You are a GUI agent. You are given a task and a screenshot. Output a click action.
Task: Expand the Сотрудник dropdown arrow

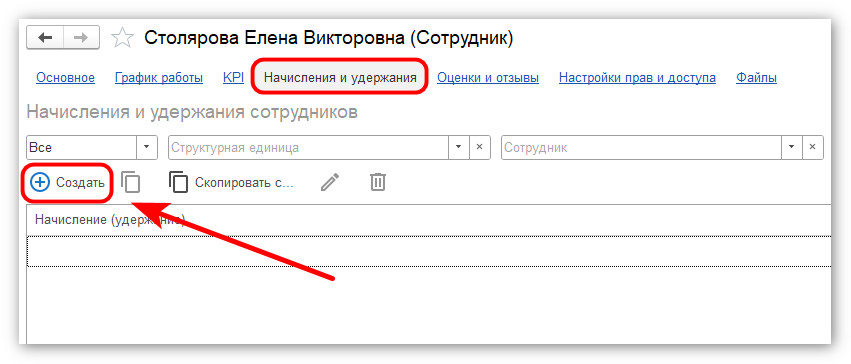coord(791,148)
